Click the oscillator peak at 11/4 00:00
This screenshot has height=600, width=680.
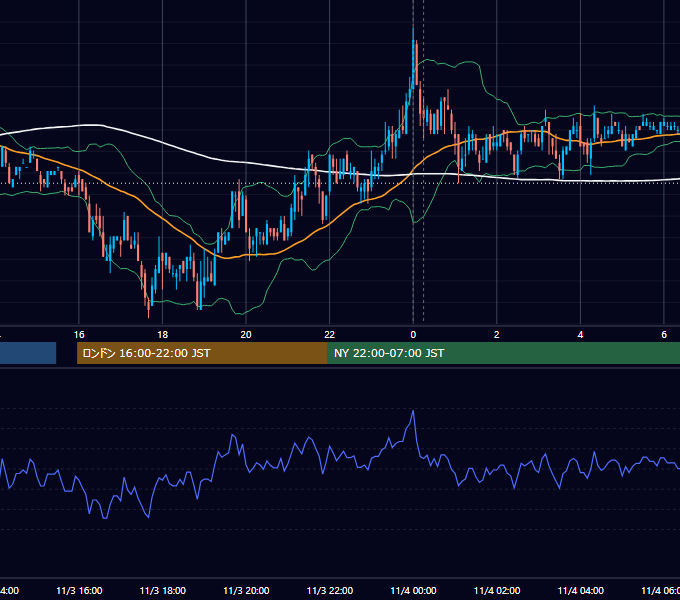click(413, 411)
